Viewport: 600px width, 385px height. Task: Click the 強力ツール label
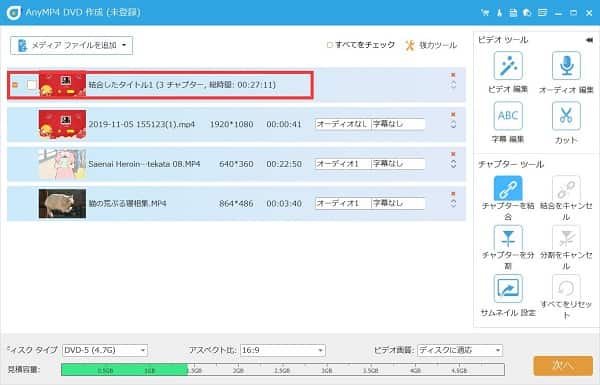[438, 45]
